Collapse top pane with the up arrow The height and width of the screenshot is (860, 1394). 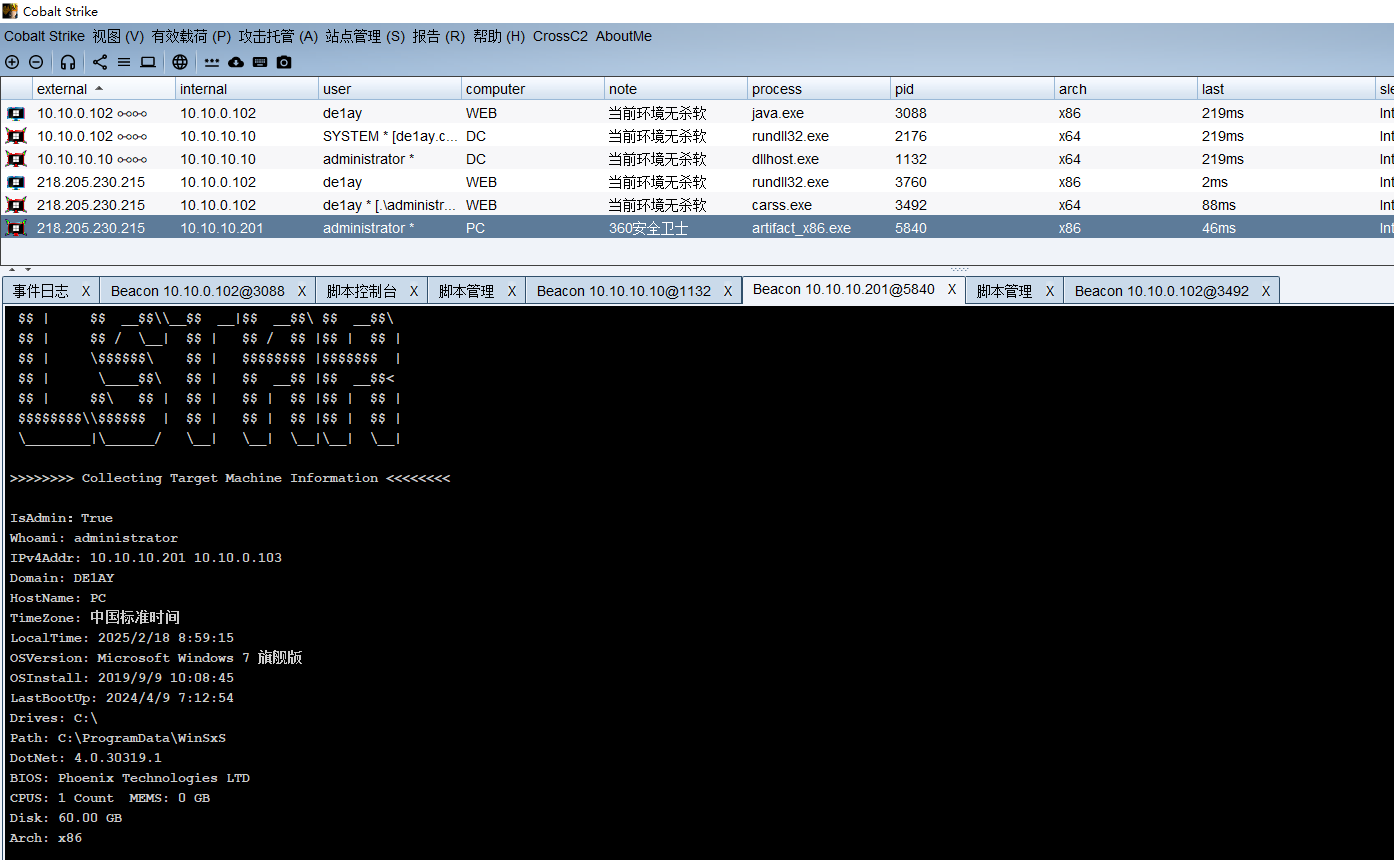12,269
